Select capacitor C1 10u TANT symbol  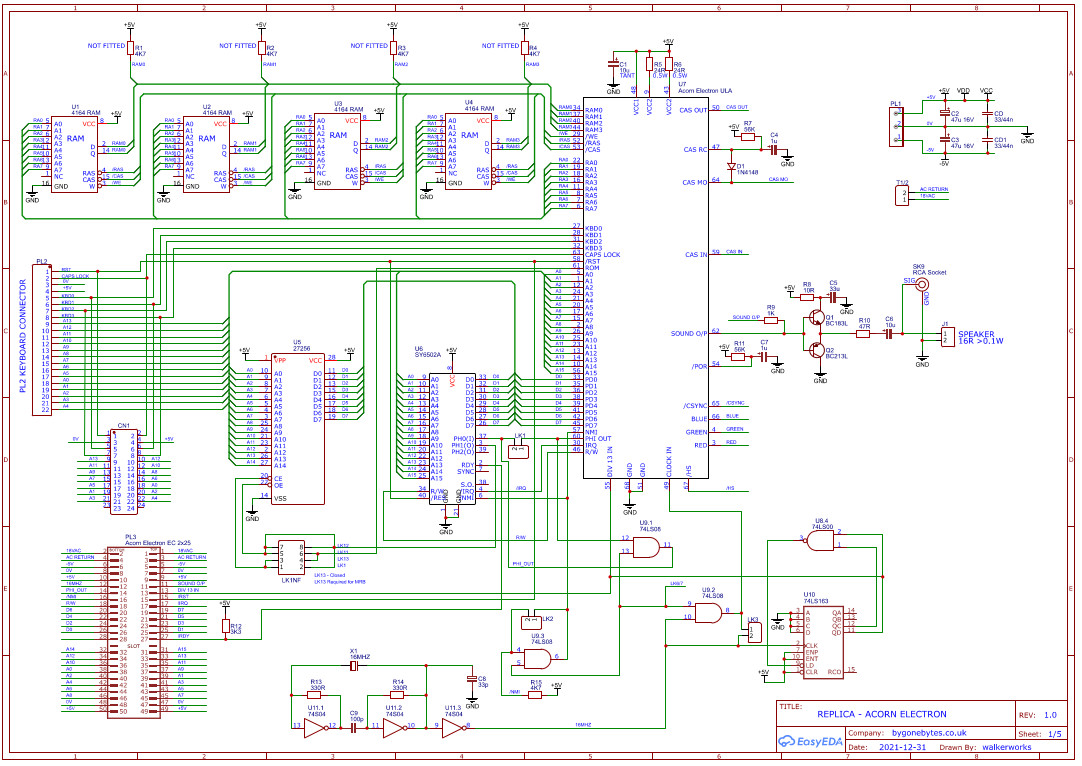613,64
